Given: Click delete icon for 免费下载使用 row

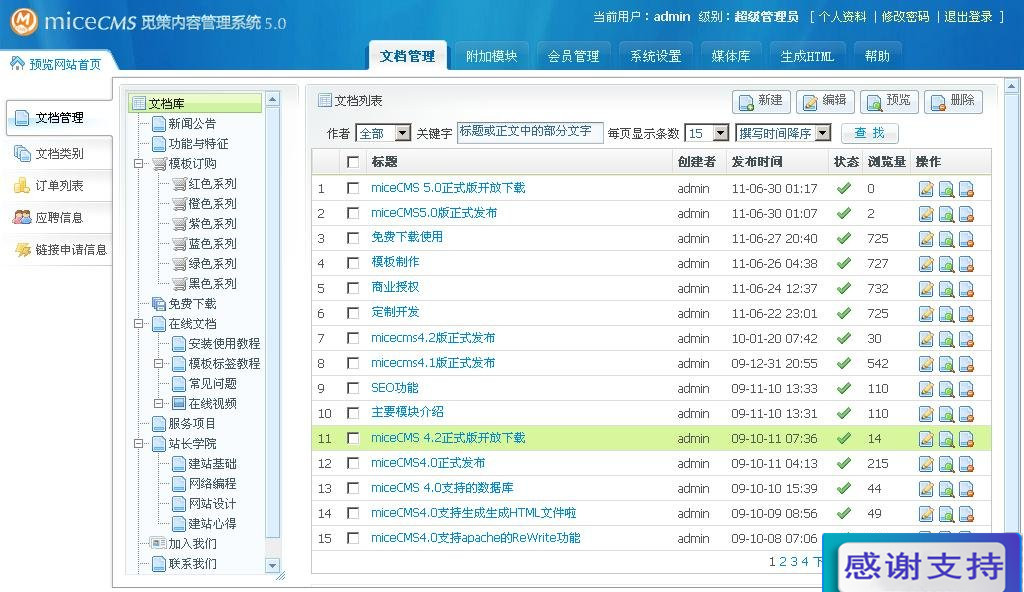Looking at the screenshot, I should (x=967, y=238).
